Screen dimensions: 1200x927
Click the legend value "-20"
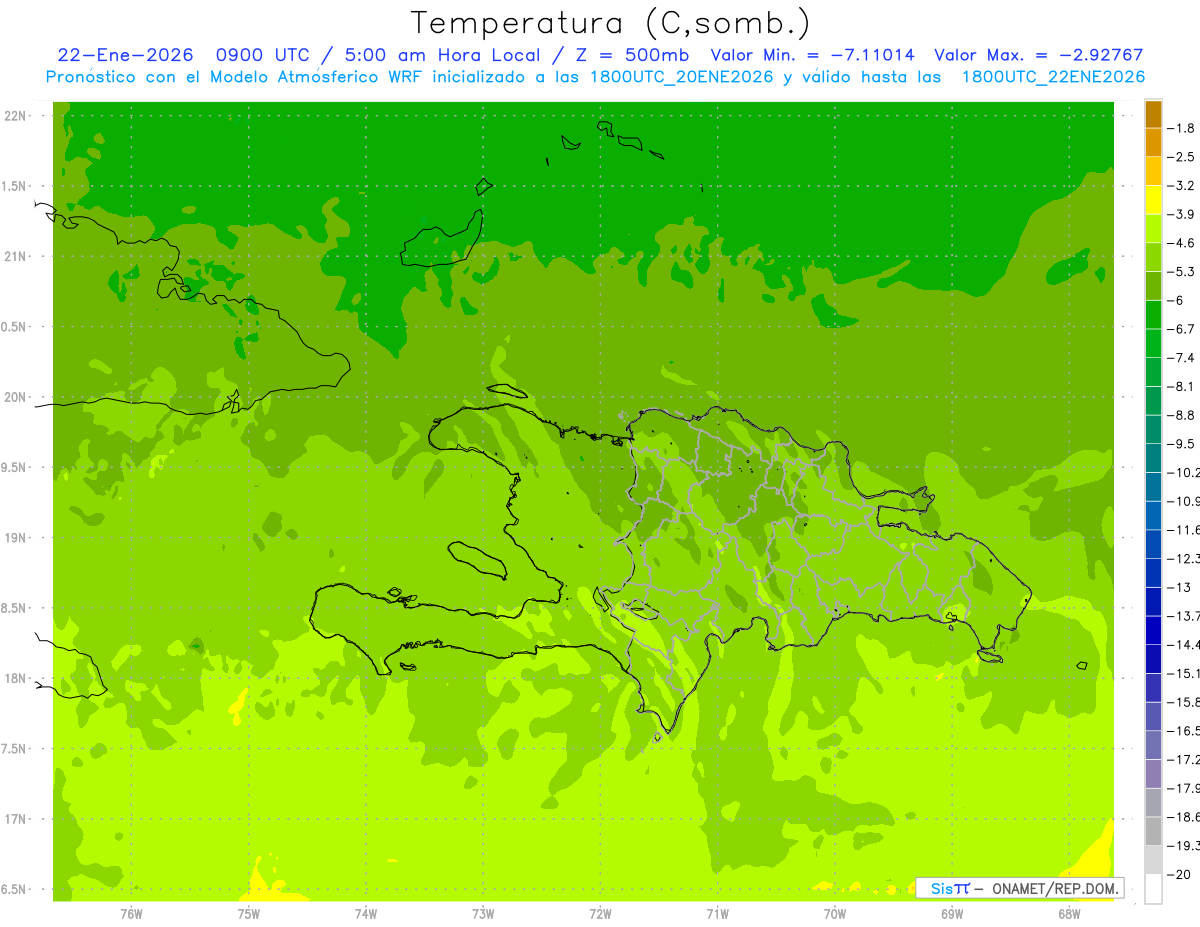click(x=1179, y=874)
